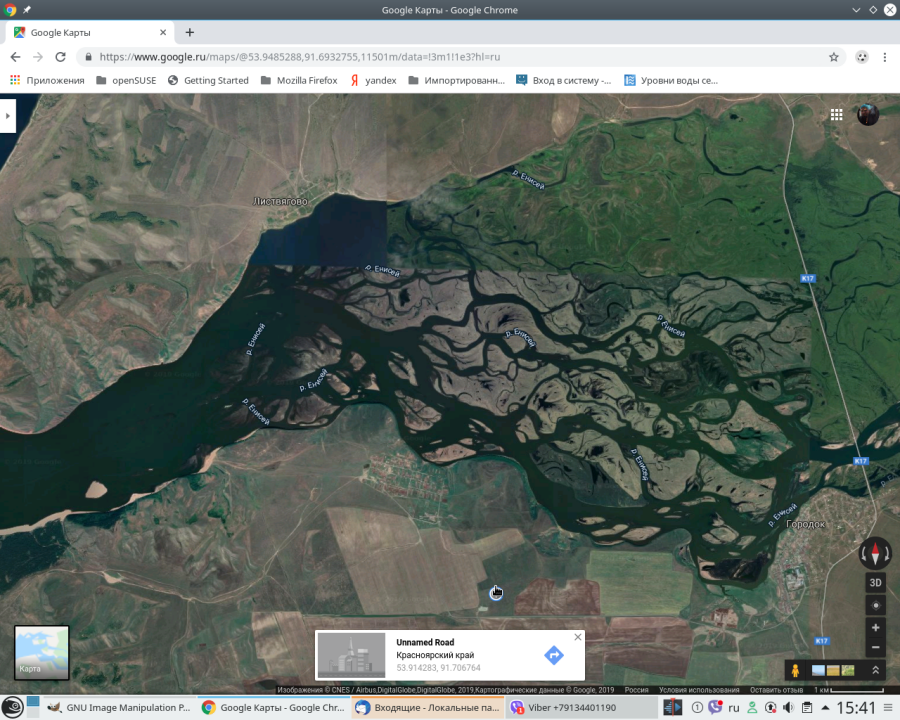Open the openSUSE bookmarks folder
The height and width of the screenshot is (720, 900).
[x=126, y=81]
